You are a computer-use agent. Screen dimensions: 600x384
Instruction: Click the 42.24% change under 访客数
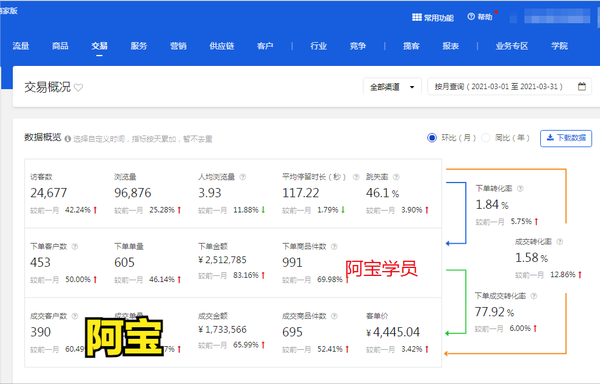[78, 210]
